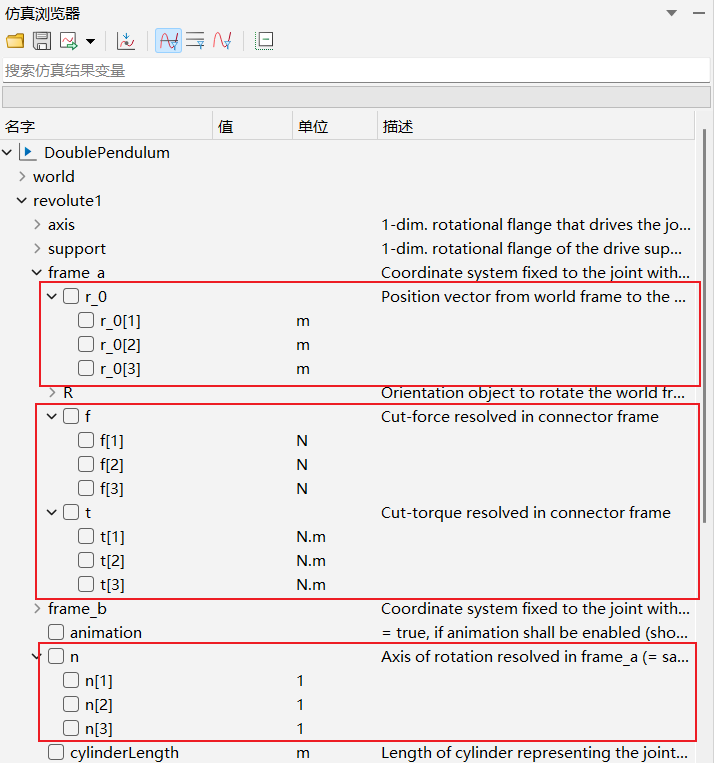This screenshot has width=714, height=763.
Task: Click the open folder icon in toolbar
Action: (14, 41)
